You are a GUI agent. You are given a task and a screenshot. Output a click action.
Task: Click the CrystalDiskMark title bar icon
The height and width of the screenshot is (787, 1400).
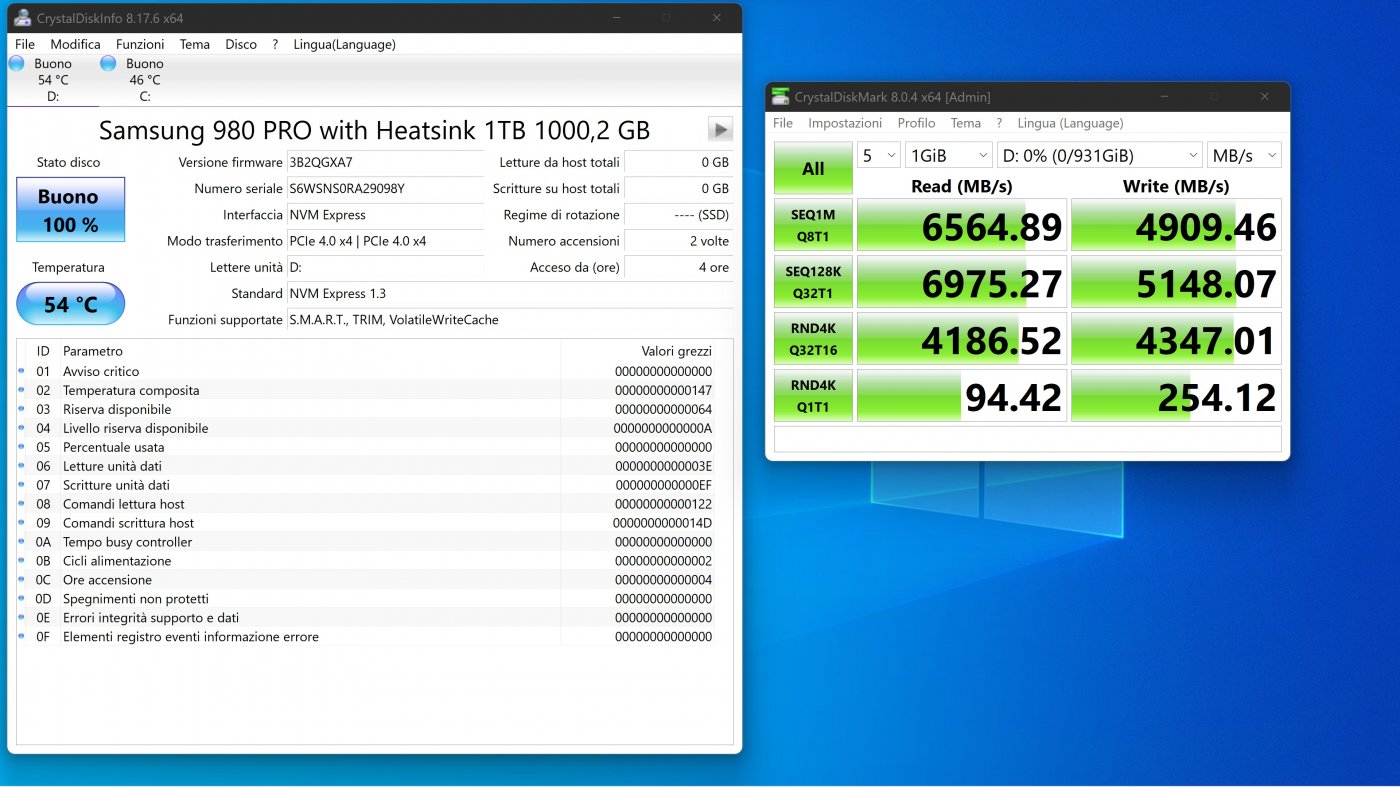pyautogui.click(x=780, y=96)
